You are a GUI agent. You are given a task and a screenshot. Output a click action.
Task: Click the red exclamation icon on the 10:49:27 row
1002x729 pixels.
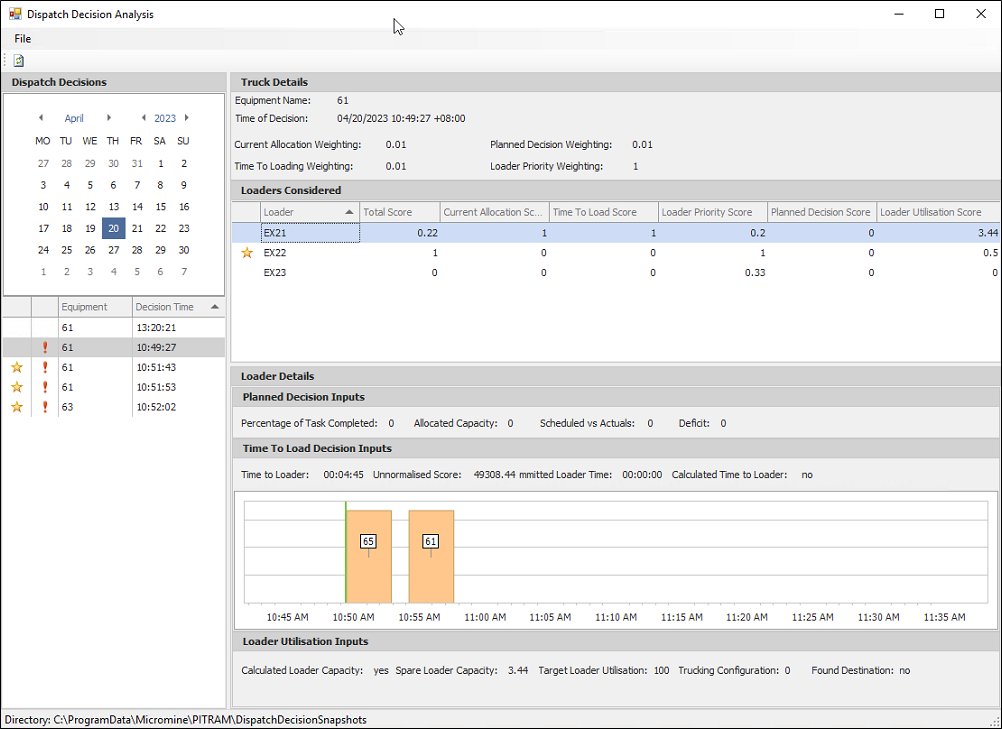pyautogui.click(x=44, y=347)
